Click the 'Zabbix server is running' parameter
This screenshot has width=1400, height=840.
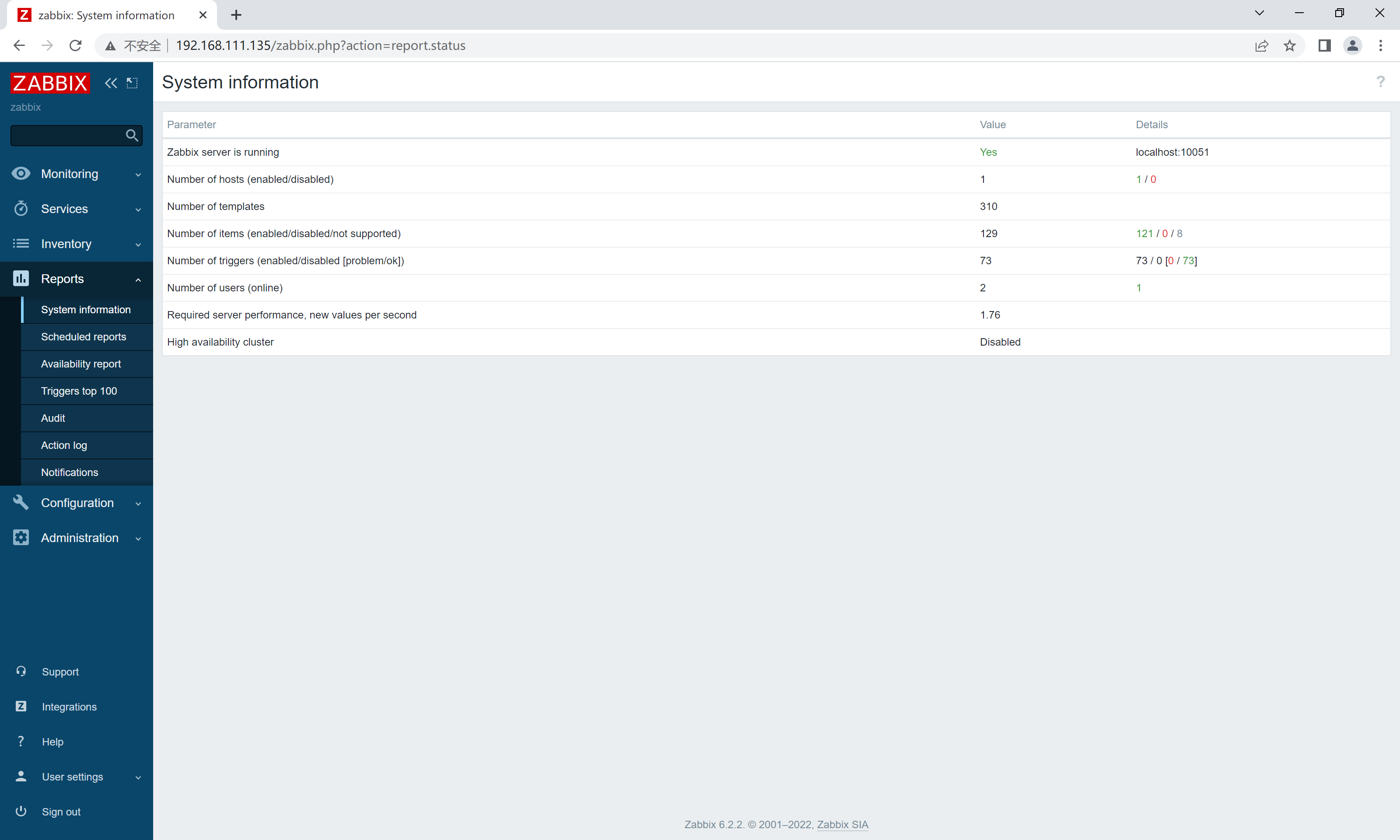(x=223, y=152)
